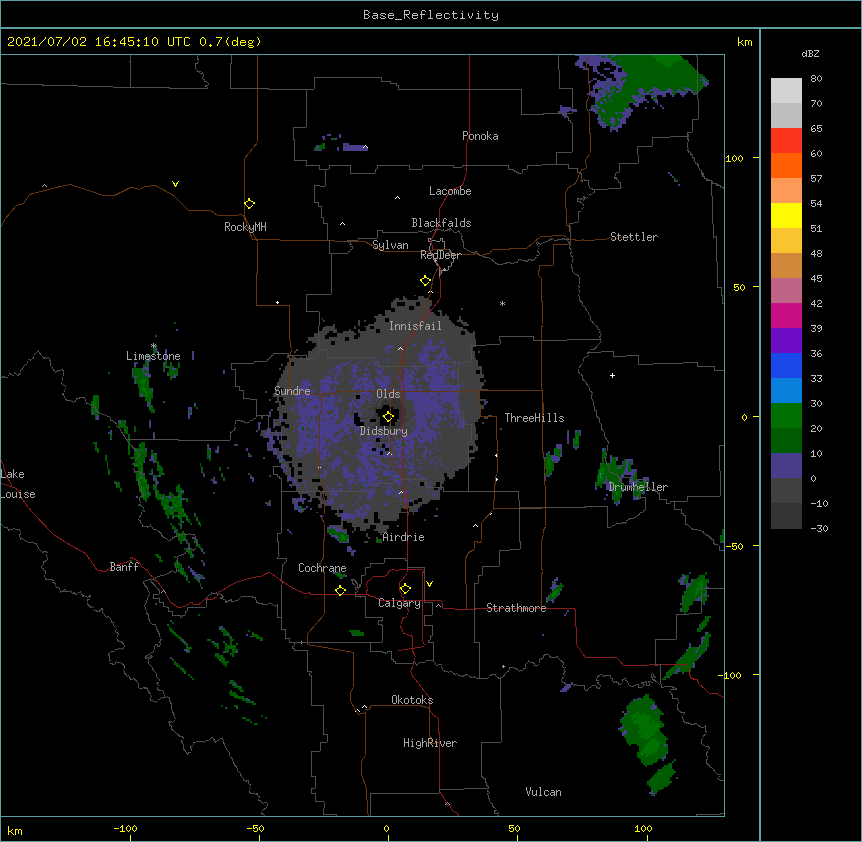
Task: Click the dBZ legend heading
Action: [810, 54]
